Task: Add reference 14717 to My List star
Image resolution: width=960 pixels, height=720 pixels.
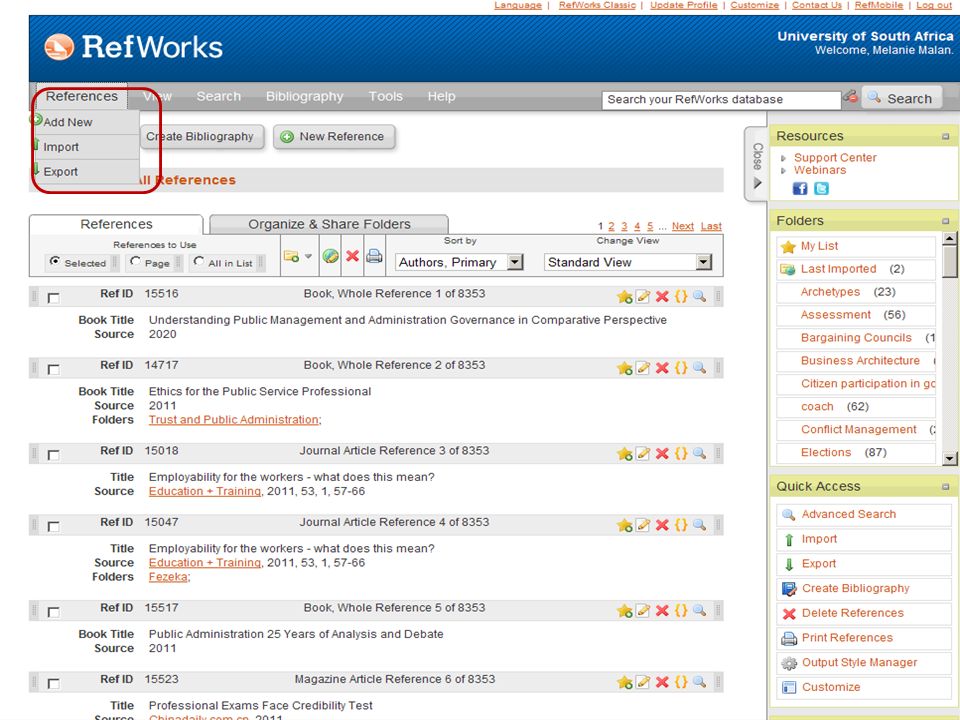Action: tap(624, 368)
